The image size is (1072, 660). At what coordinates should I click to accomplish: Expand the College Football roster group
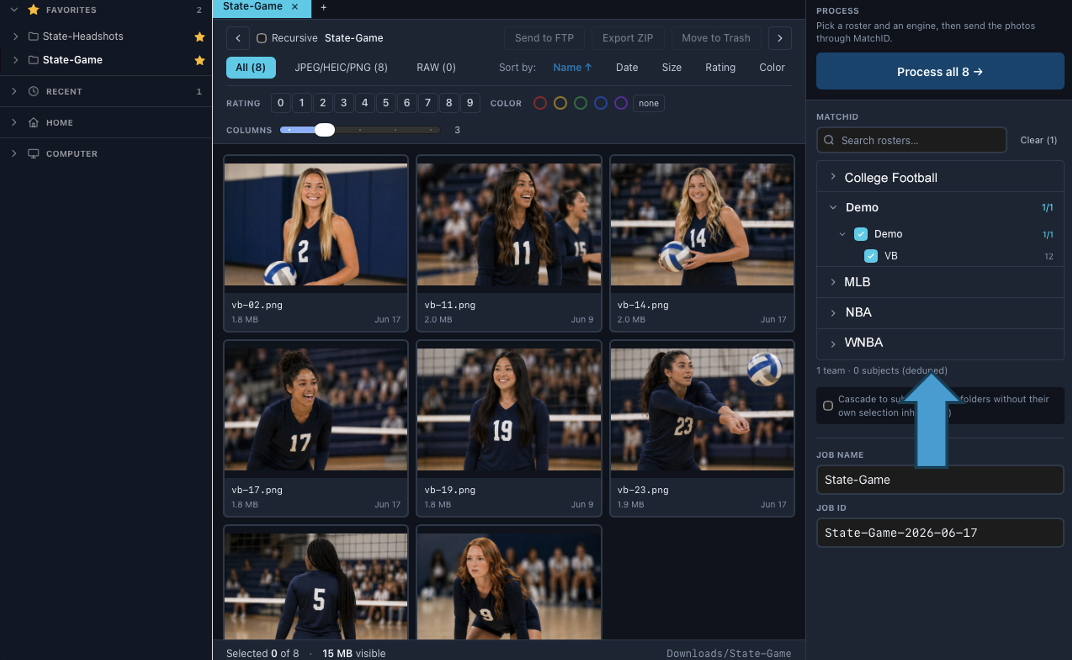point(833,177)
